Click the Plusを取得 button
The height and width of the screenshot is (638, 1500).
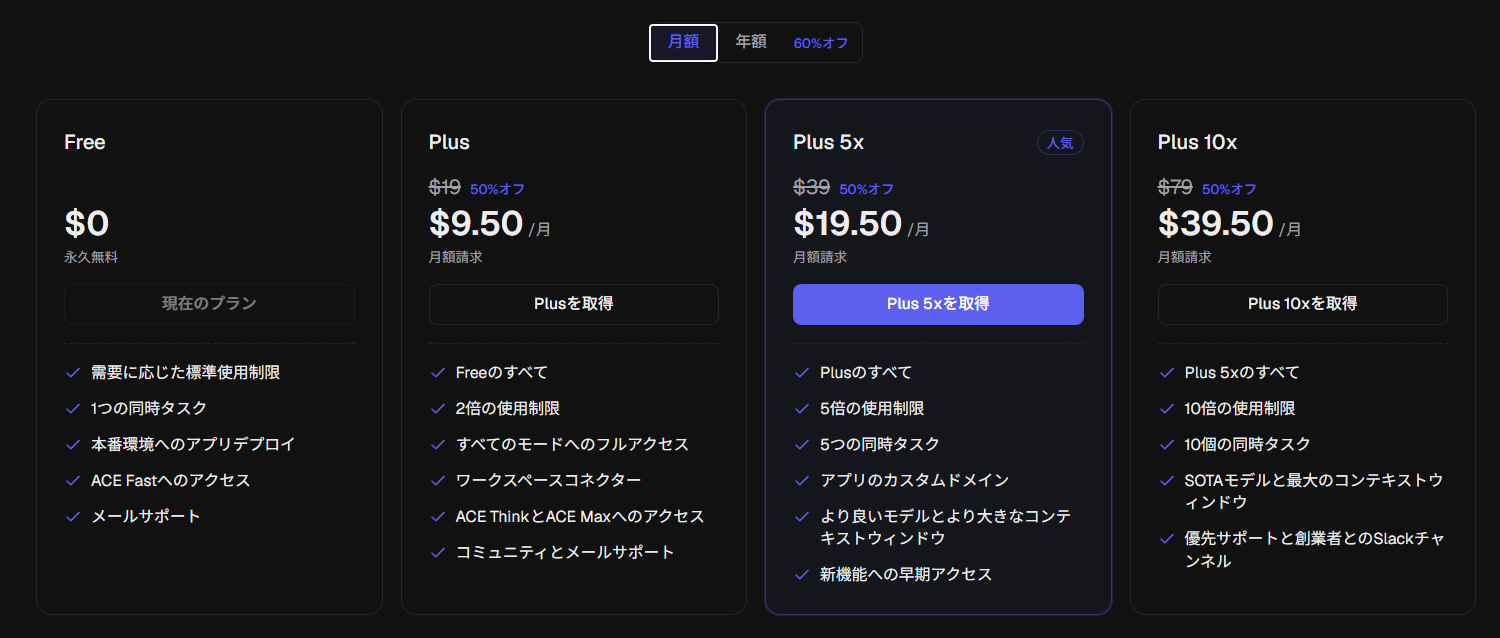(573, 304)
